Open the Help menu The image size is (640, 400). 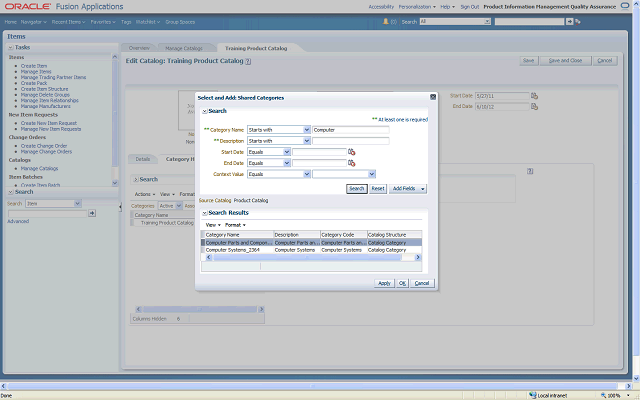coord(448,7)
